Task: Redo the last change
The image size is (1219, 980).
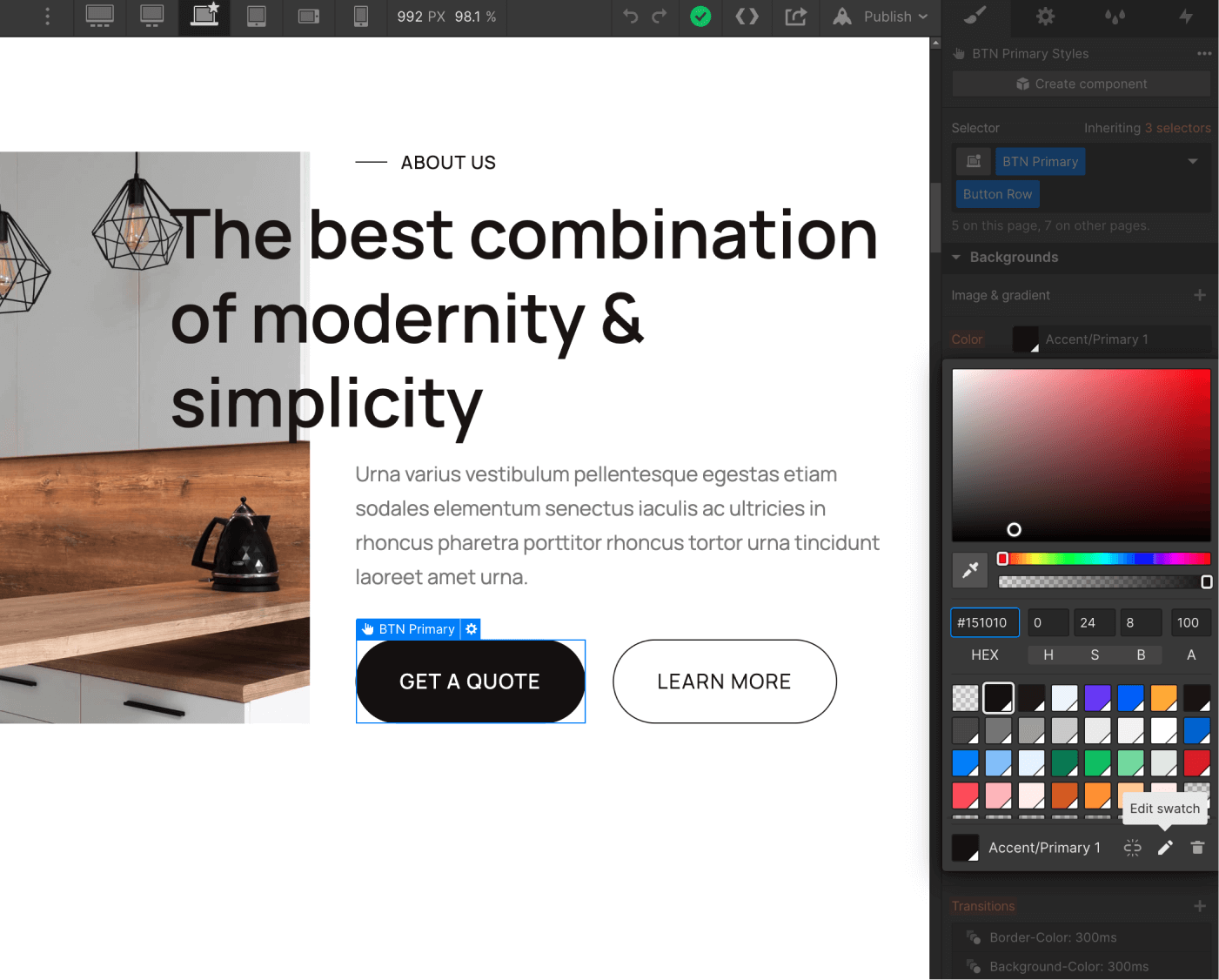Action: [x=660, y=17]
